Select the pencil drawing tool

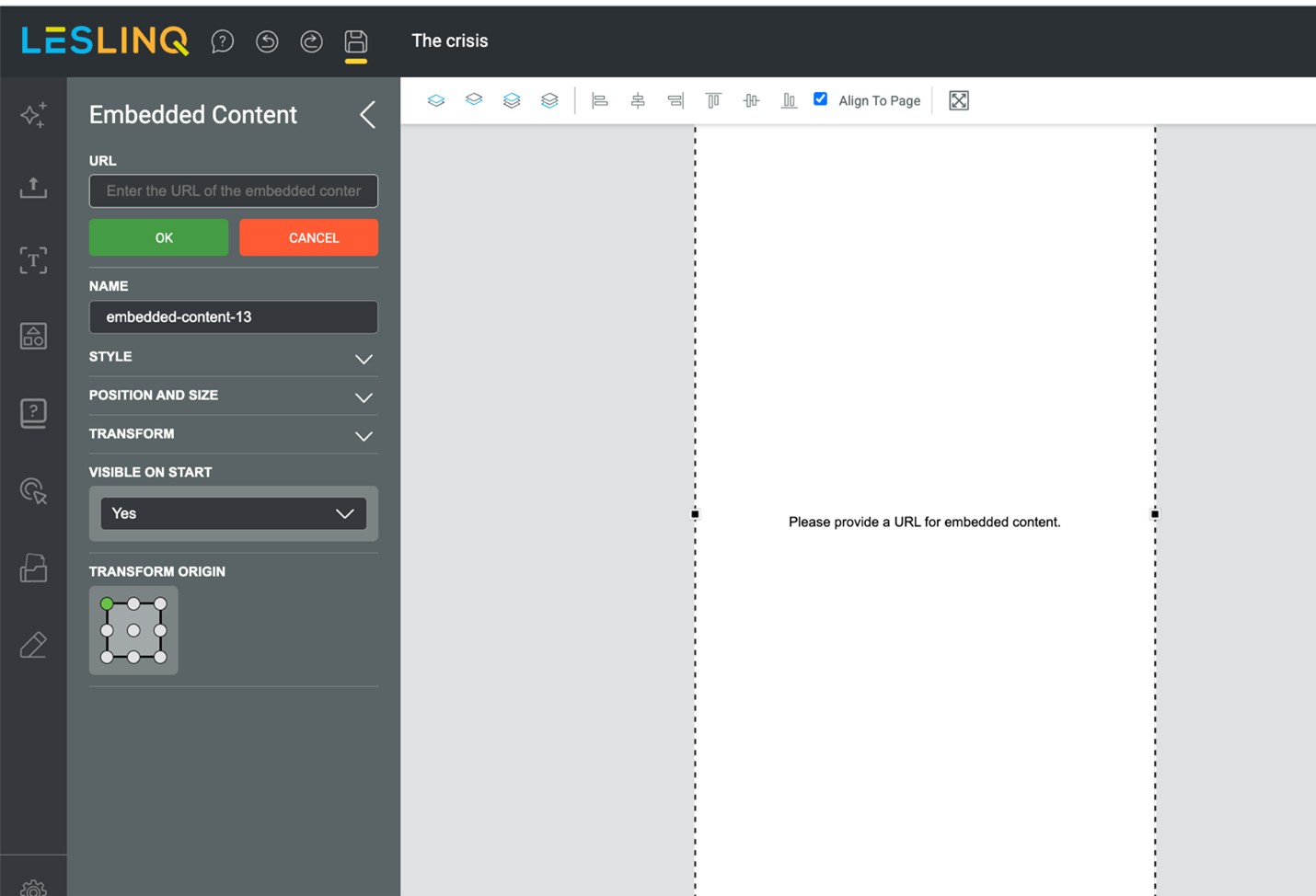33,644
